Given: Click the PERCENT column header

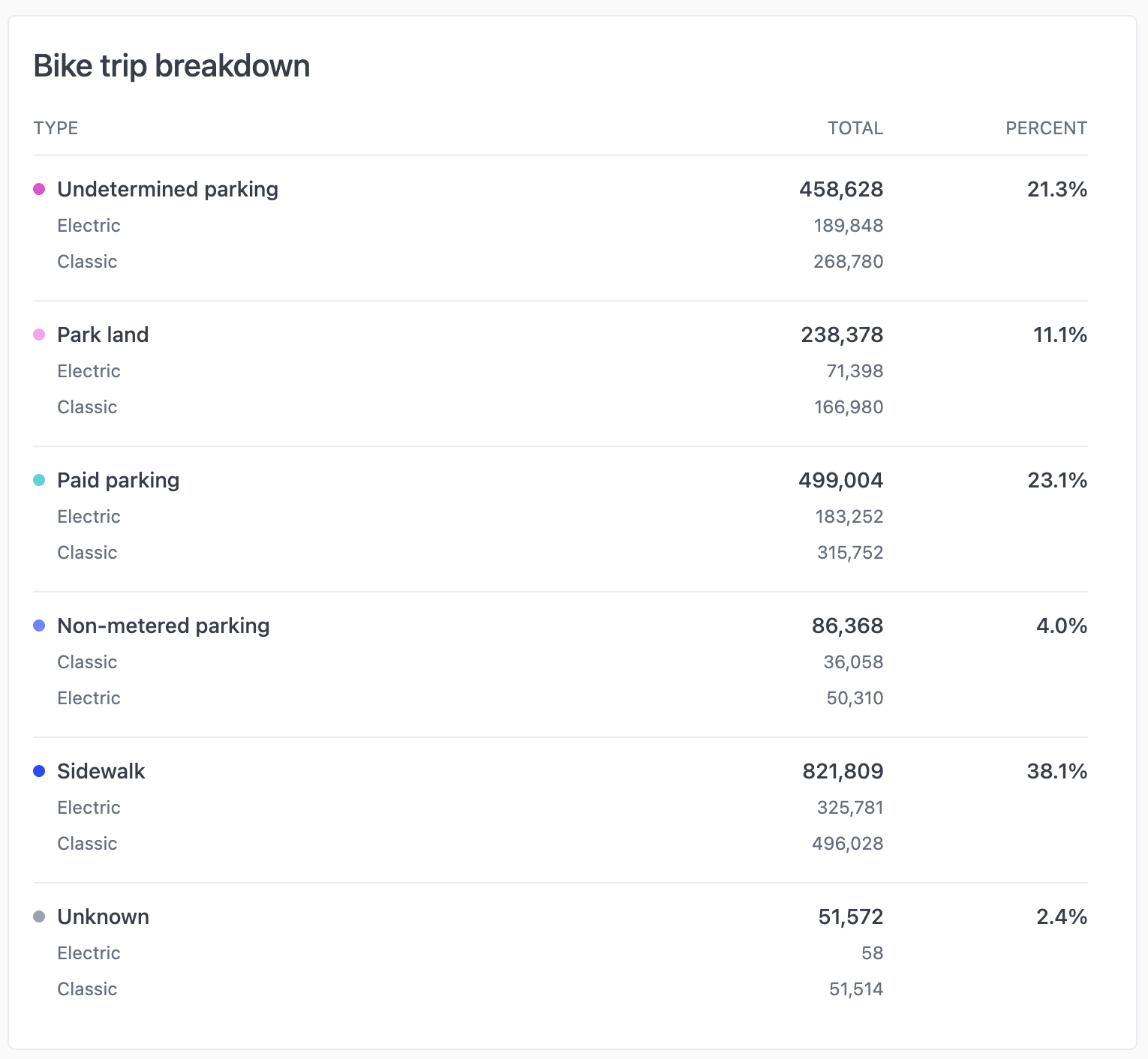Looking at the screenshot, I should point(1045,128).
